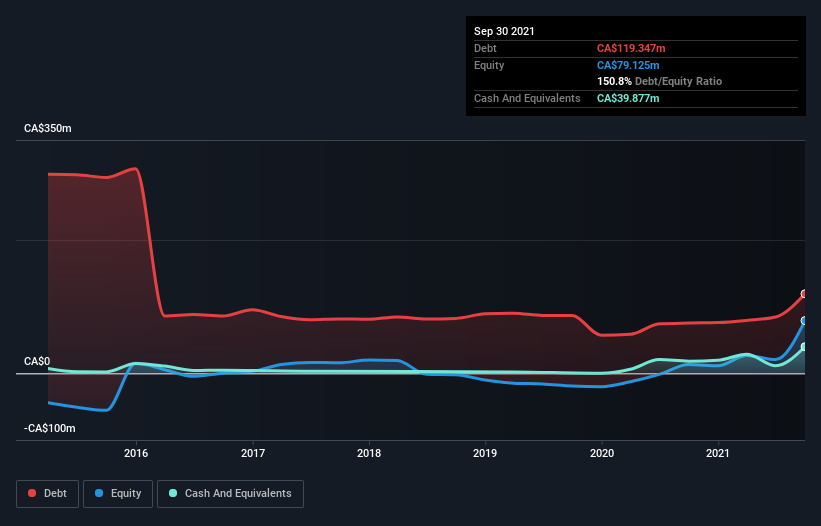The image size is (821, 526).
Task: Click the CA$39.877m cash value
Action: (628, 98)
